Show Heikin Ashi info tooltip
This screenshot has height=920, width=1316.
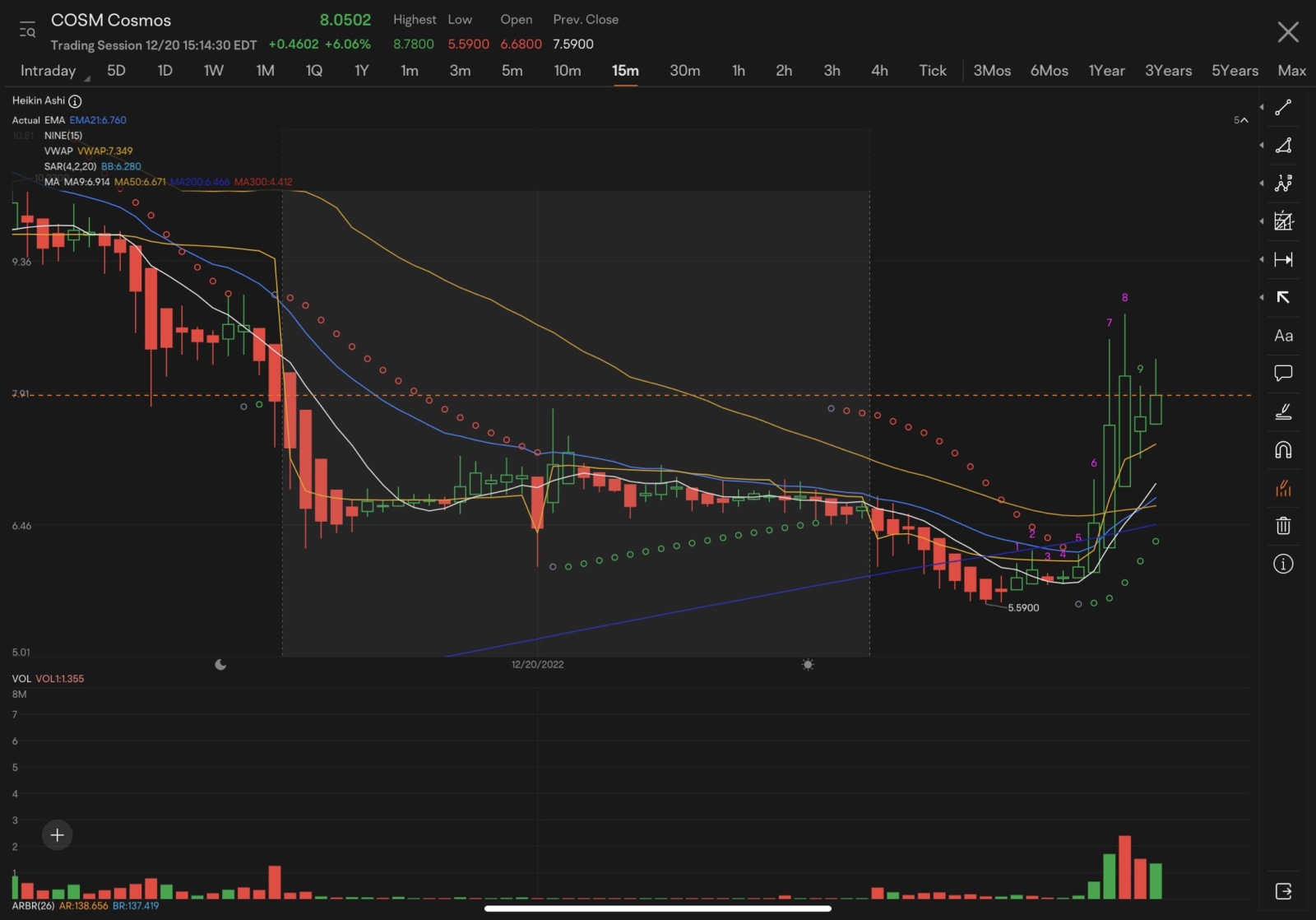point(75,101)
